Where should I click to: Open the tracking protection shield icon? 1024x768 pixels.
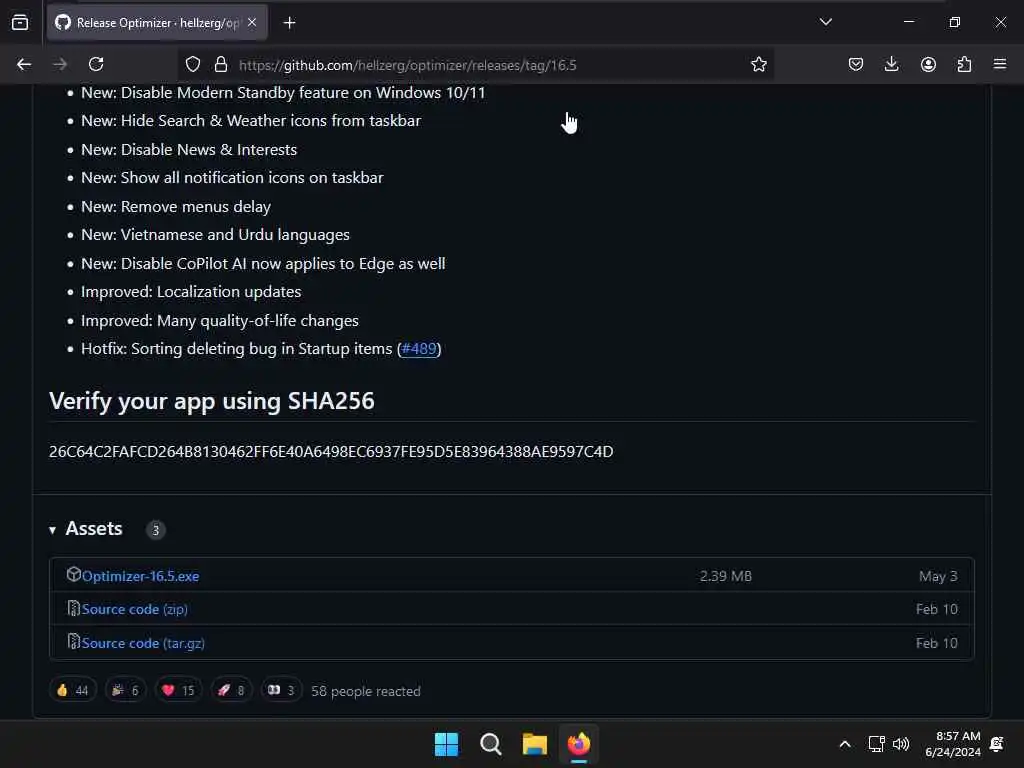(x=193, y=64)
